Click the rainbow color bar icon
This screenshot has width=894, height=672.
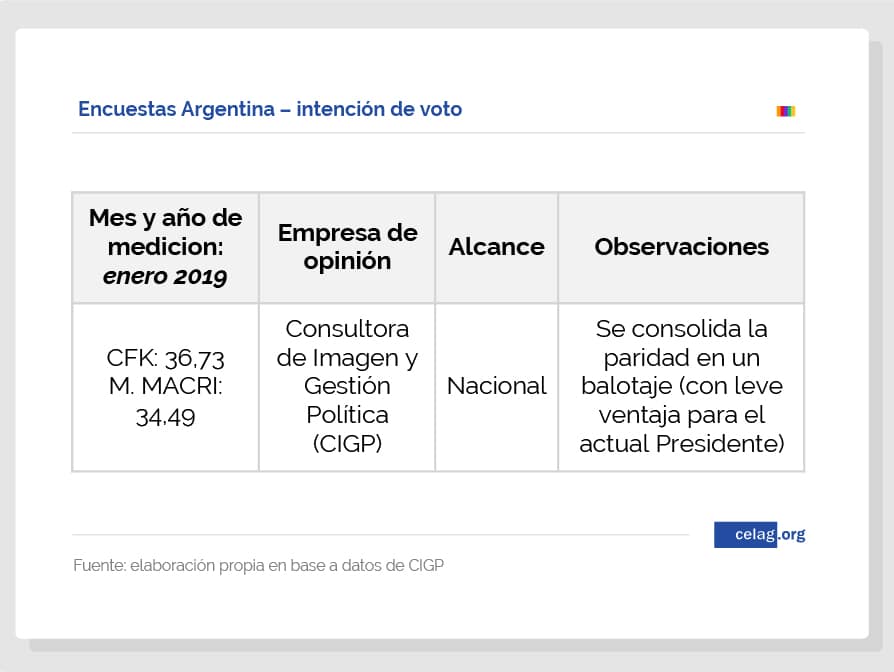786,111
